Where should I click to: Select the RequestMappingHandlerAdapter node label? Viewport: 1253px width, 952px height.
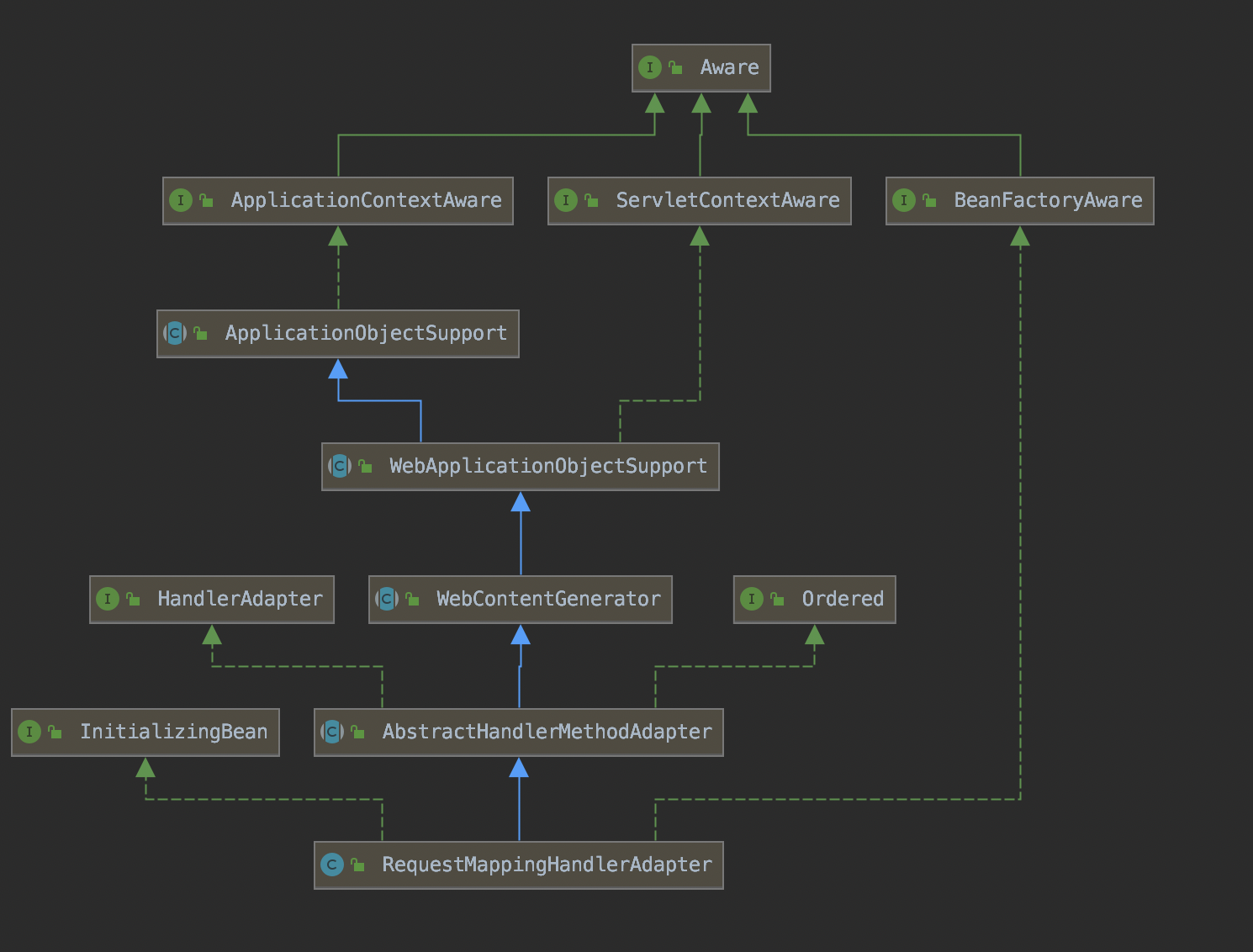click(547, 865)
